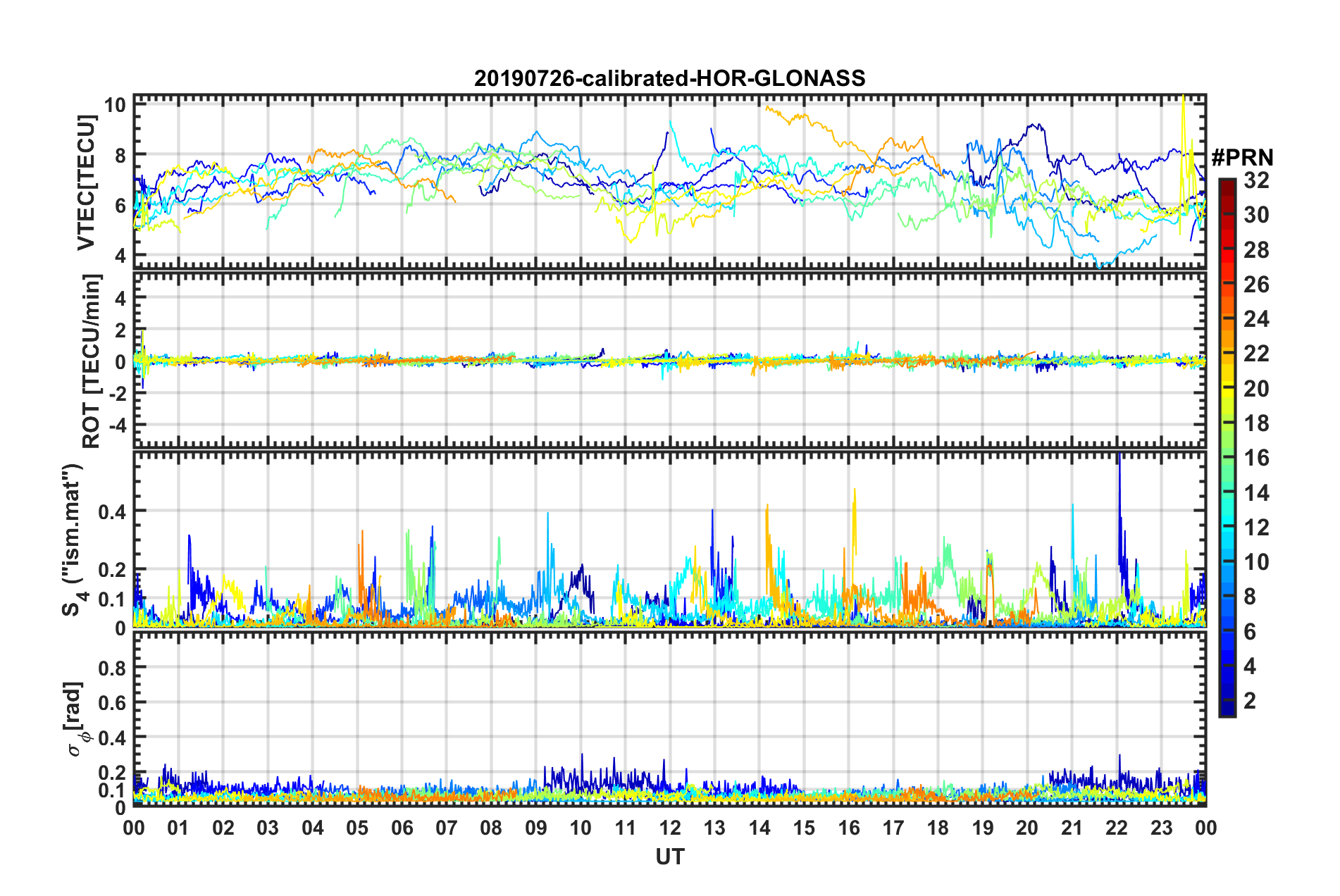Viewport: 1340px width, 896px height.
Task: Click the "26" label on the PRN colorbar
Action: coord(1256,285)
